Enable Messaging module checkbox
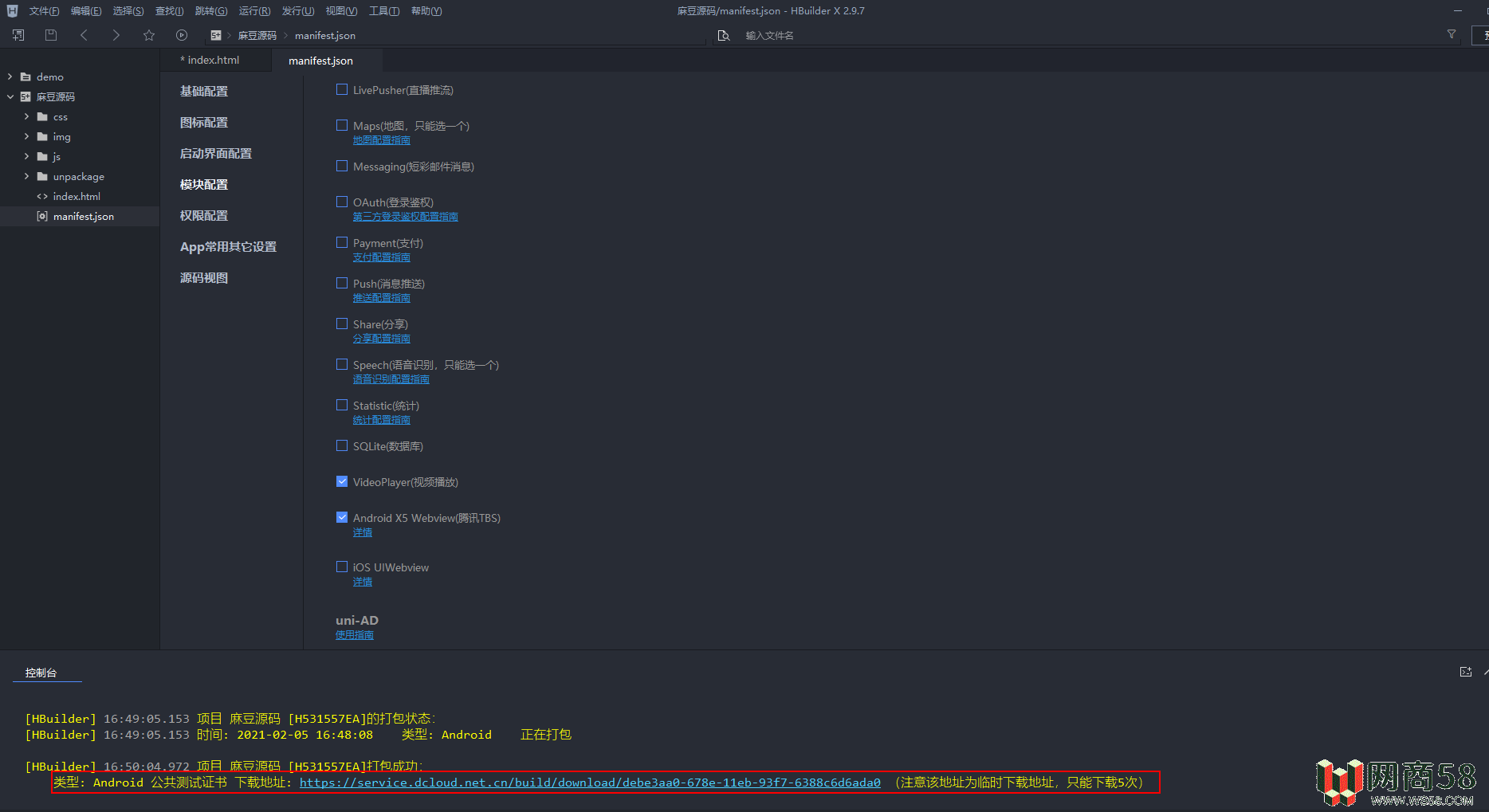 pos(342,166)
